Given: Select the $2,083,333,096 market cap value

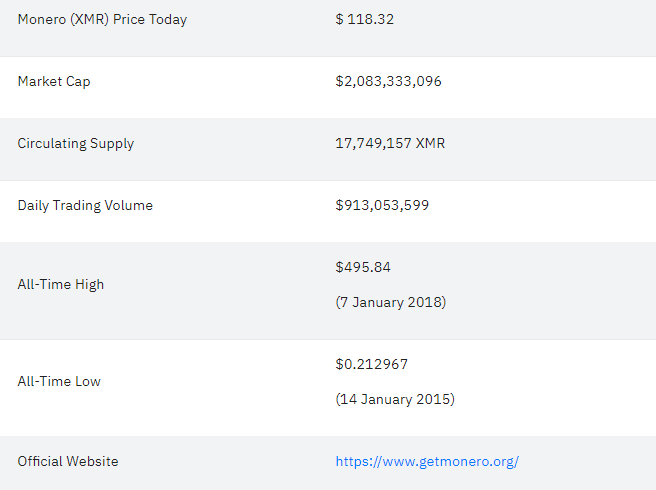Looking at the screenshot, I should click(388, 81).
